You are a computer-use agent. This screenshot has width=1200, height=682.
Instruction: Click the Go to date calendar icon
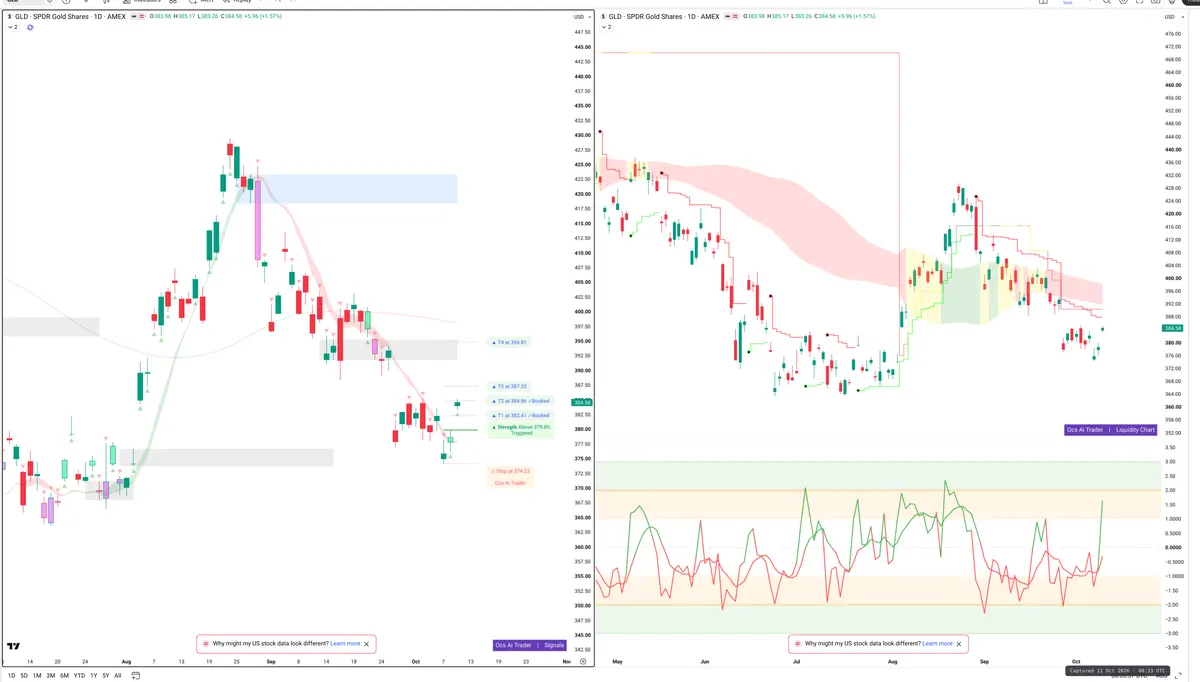137,675
